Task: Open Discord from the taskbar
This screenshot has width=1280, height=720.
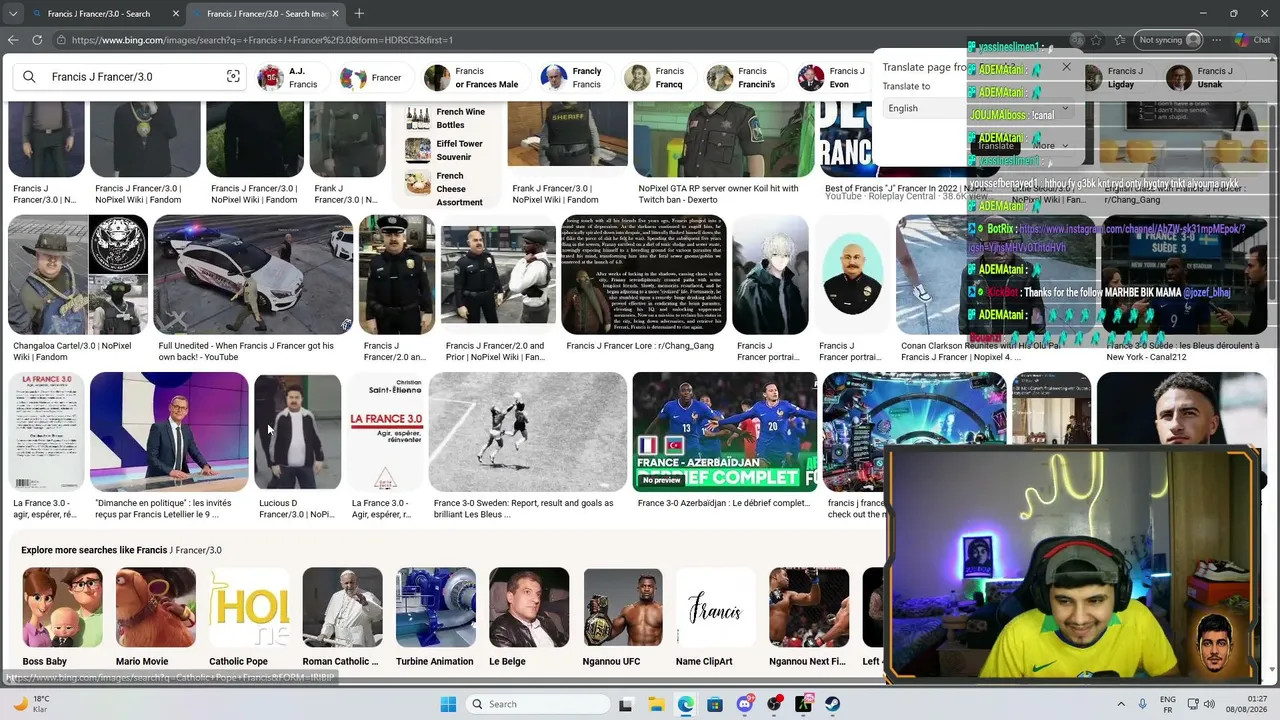Action: (745, 704)
